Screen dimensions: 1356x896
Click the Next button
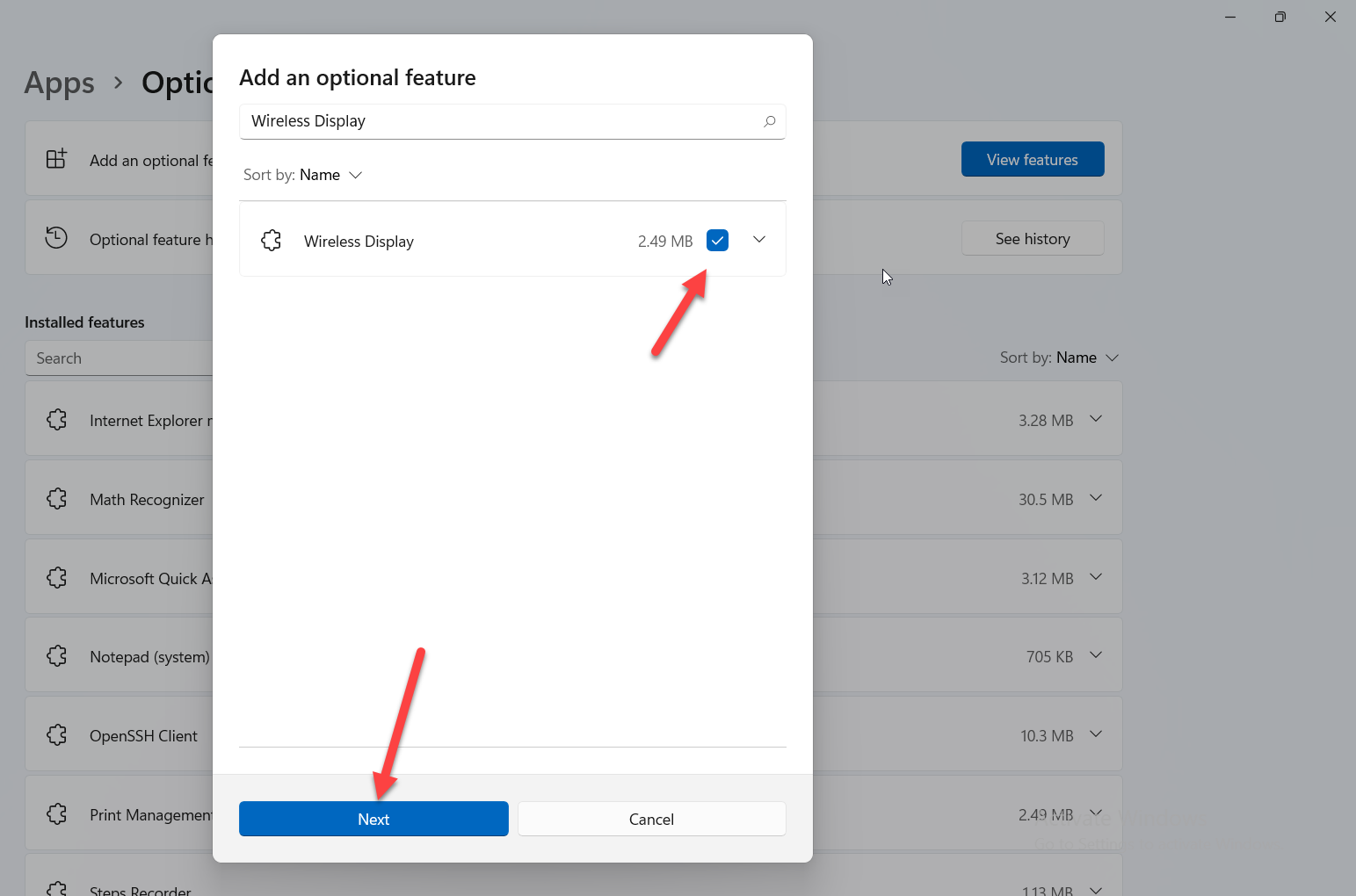tap(373, 819)
